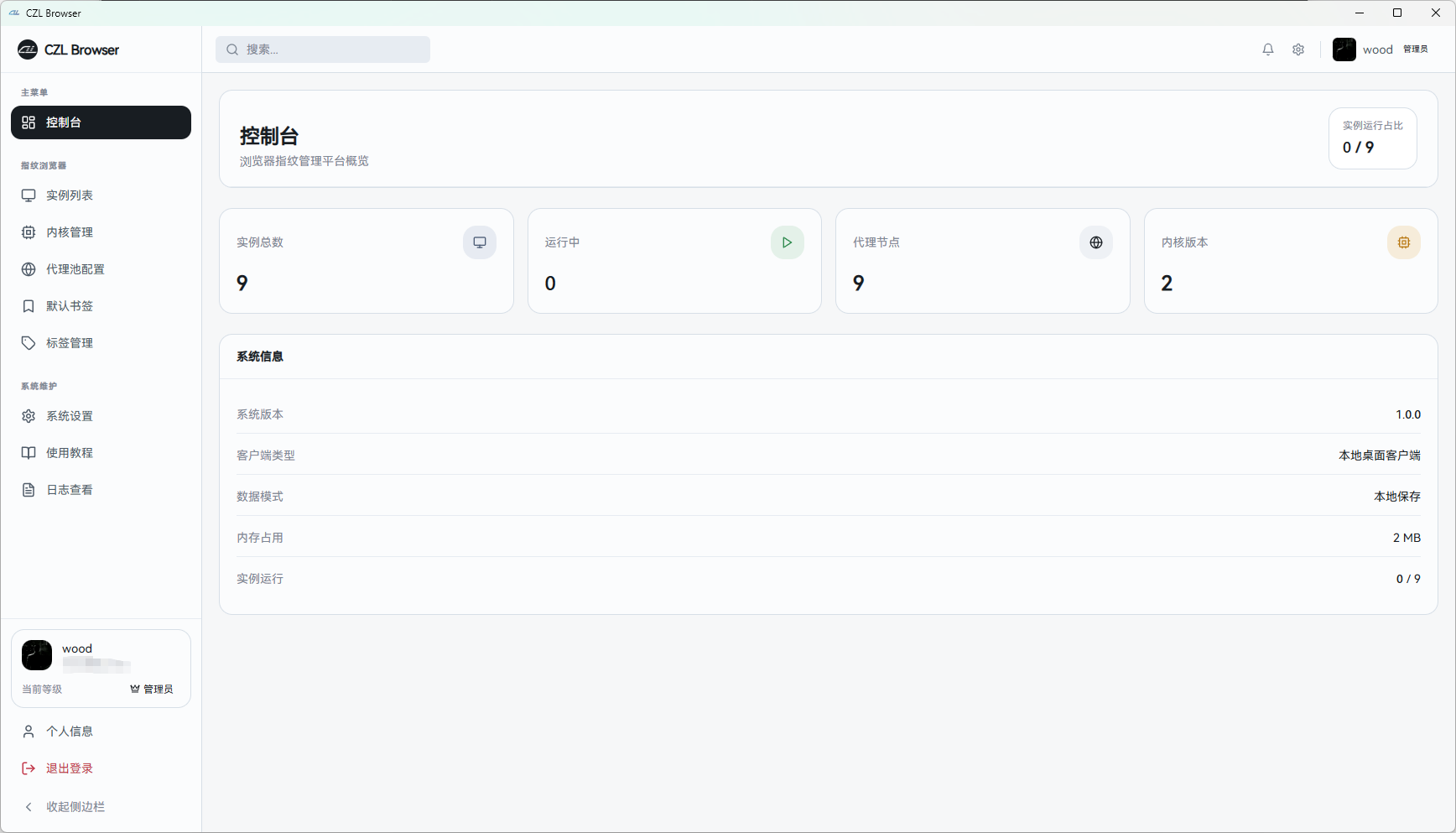Click the 内存占用 row label
The width and height of the screenshot is (1456, 833).
(260, 538)
